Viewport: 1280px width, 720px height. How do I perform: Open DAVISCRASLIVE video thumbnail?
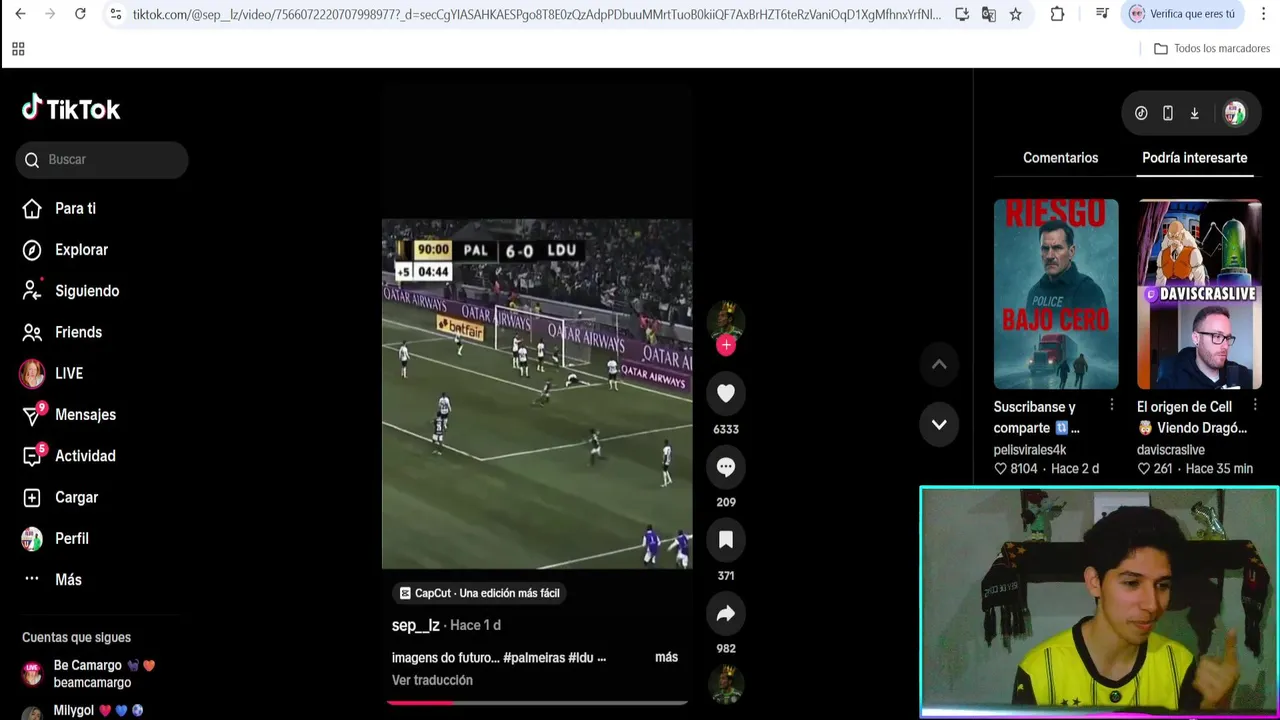[x=1199, y=294]
